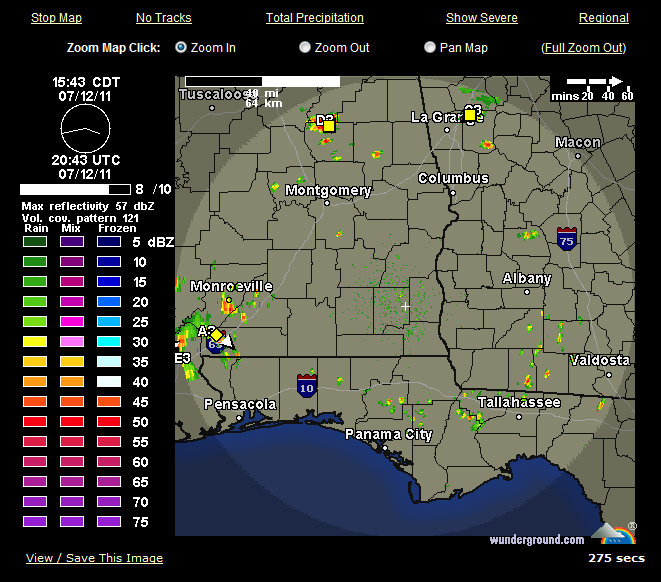Click the Monroeville city label
The width and height of the screenshot is (661, 582).
point(231,286)
